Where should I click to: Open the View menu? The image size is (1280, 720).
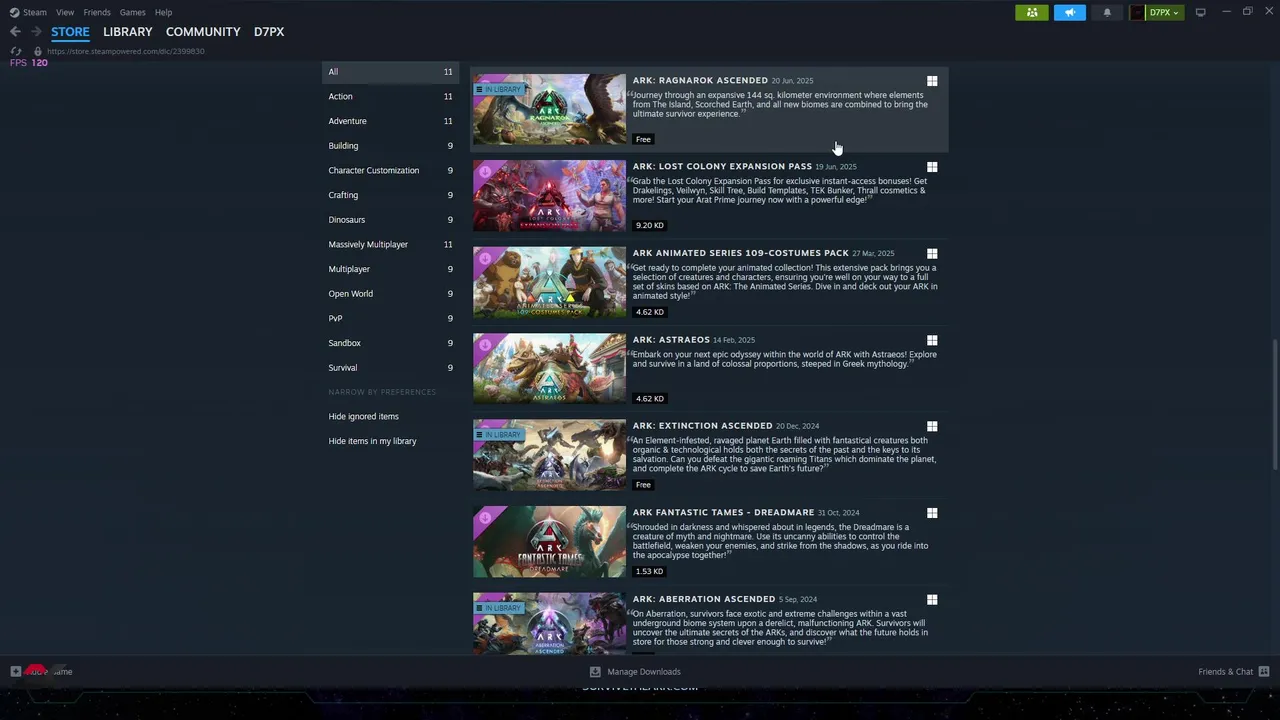(65, 12)
